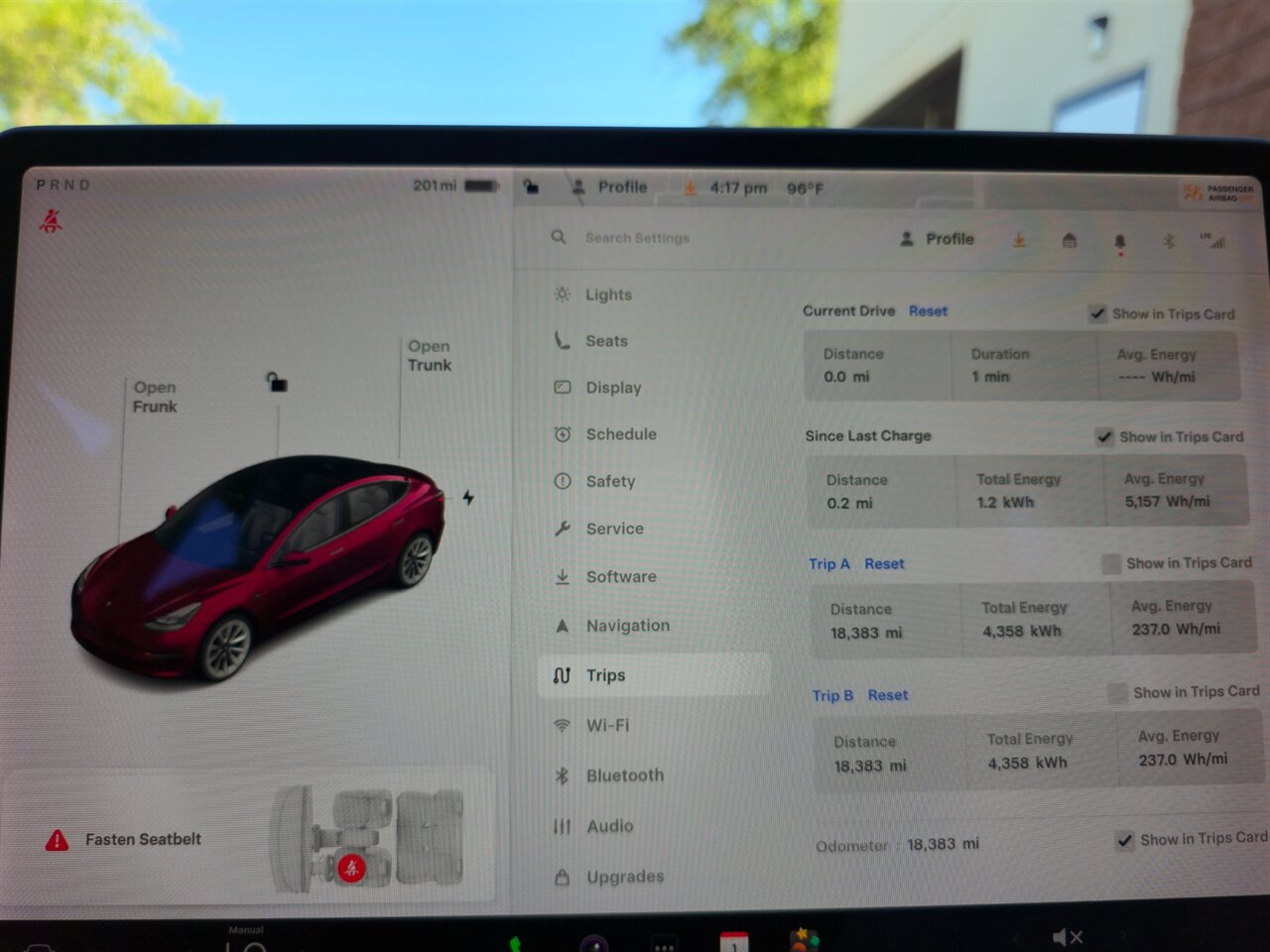Screen dimensions: 1270x952
Task: Tap the Bluetooth icon in settings header
Action: (x=1169, y=241)
